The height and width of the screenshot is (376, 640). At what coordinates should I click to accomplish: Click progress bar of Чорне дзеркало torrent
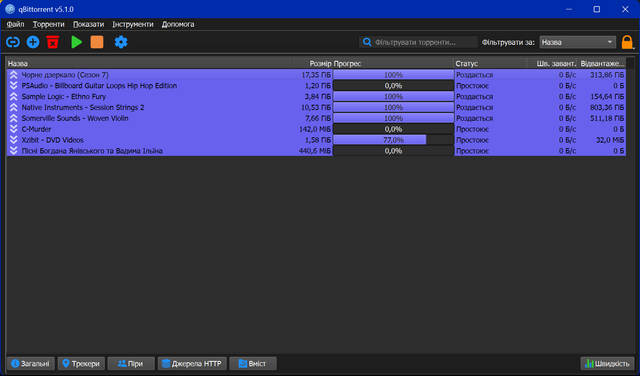coord(393,75)
